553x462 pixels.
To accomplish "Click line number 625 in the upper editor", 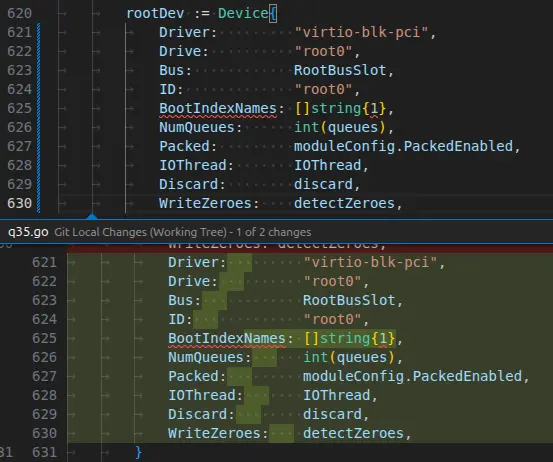I will tap(19, 108).
